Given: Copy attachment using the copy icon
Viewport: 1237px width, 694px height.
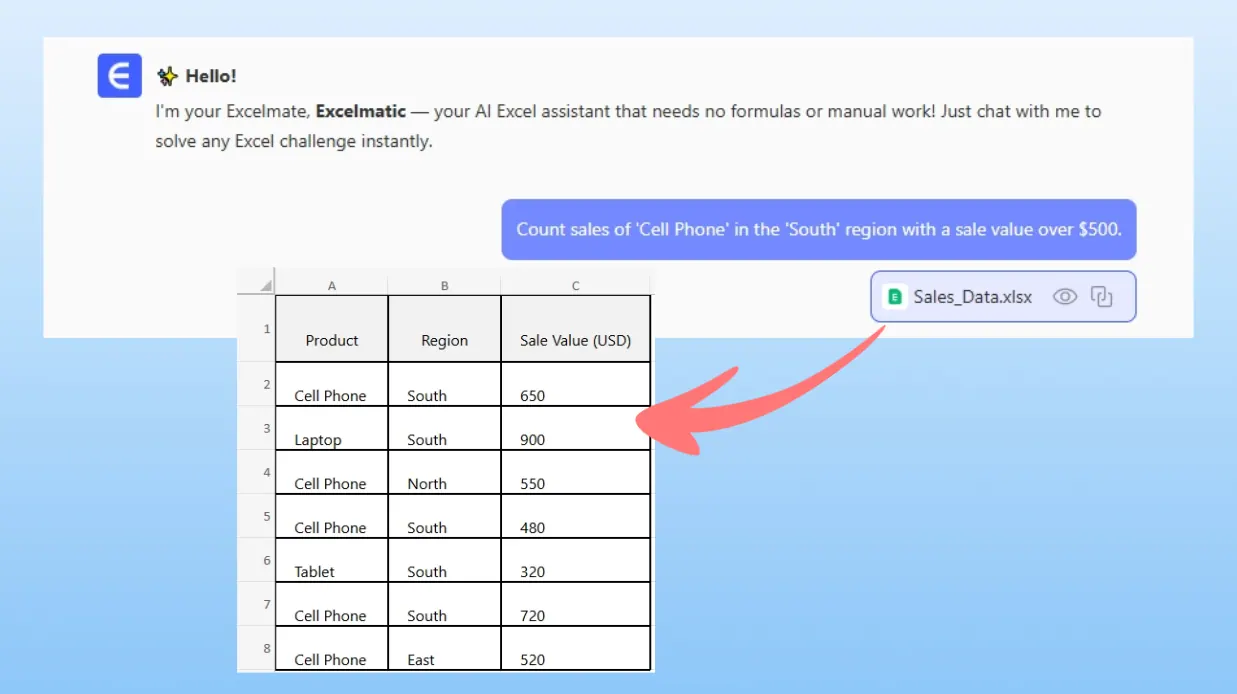Looking at the screenshot, I should 1102,297.
